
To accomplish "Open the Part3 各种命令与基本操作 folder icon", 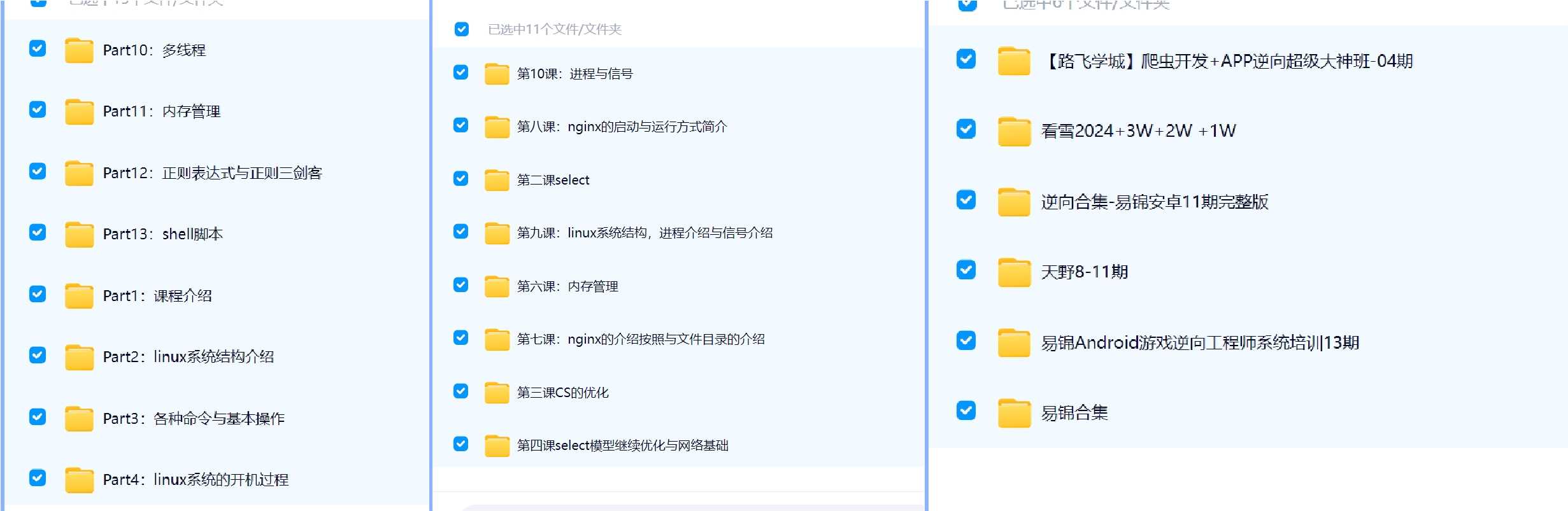I will click(79, 419).
